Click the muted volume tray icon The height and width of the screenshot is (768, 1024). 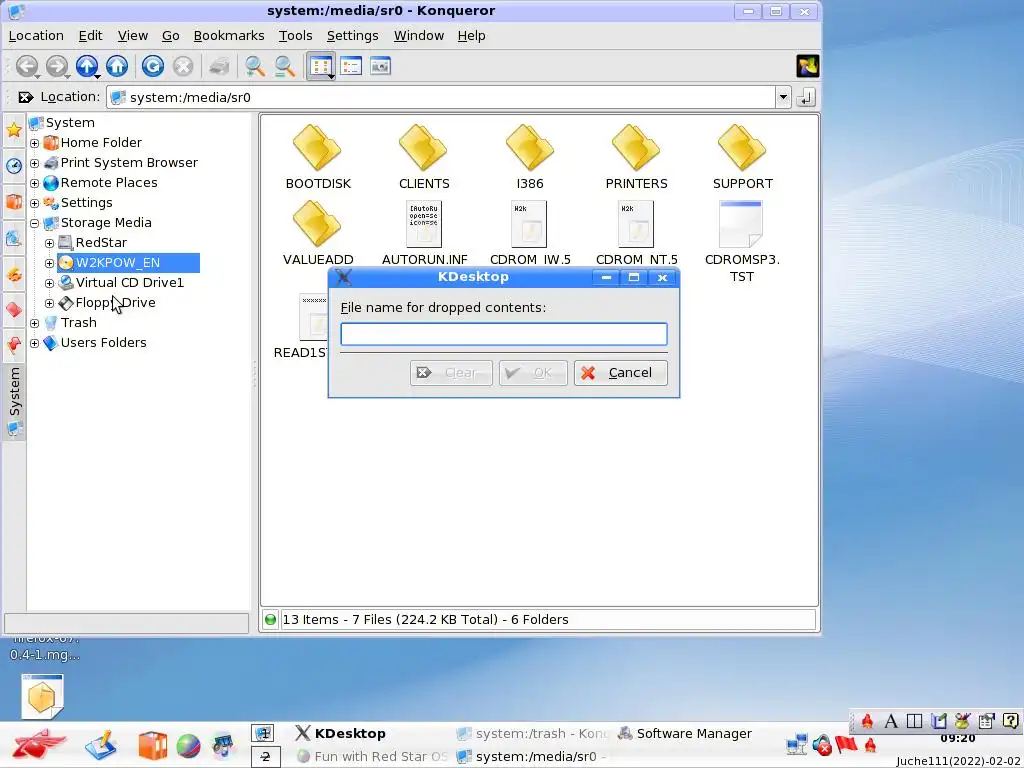click(x=822, y=744)
